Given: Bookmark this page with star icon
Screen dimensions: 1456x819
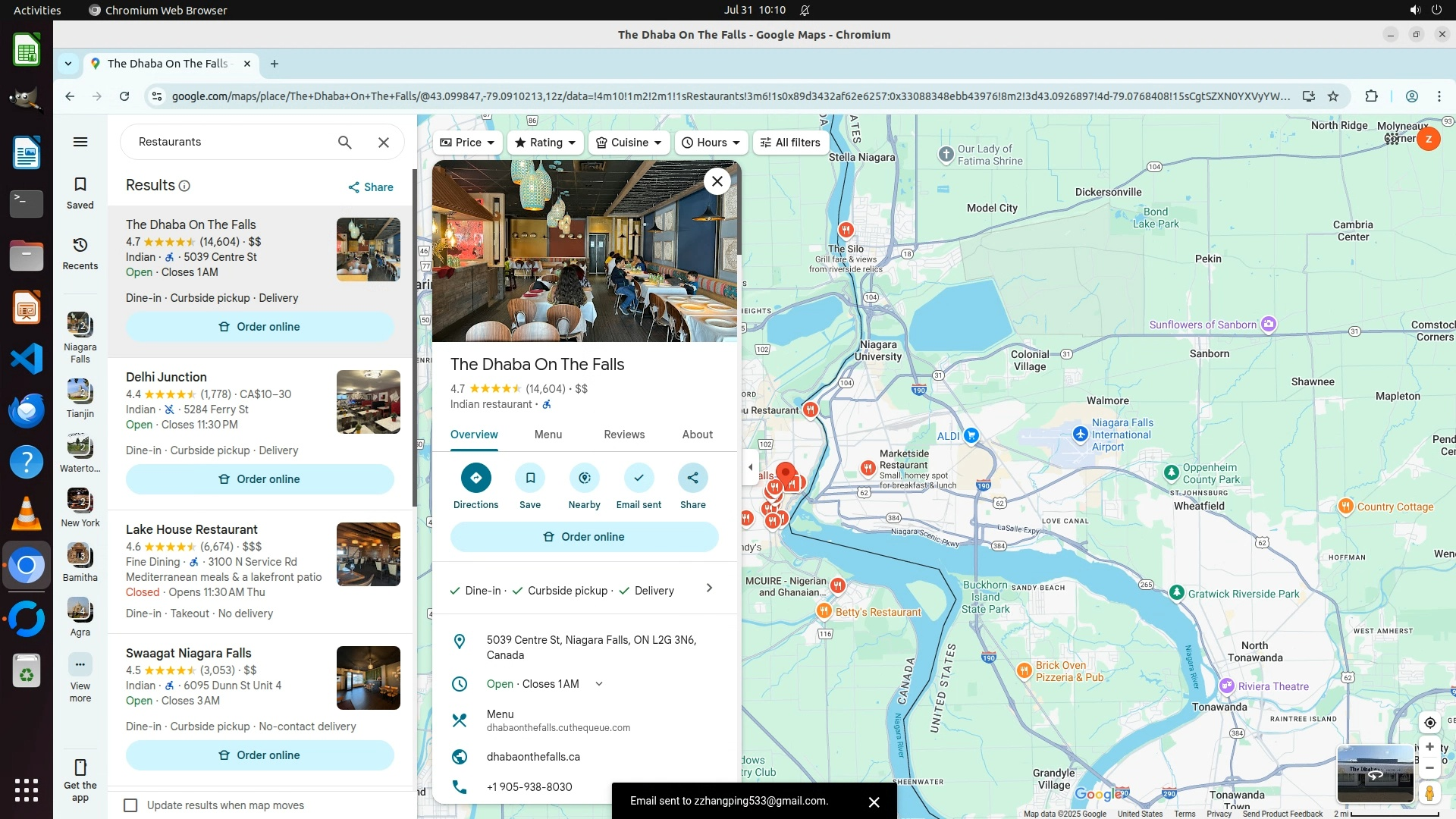Looking at the screenshot, I should (1333, 96).
